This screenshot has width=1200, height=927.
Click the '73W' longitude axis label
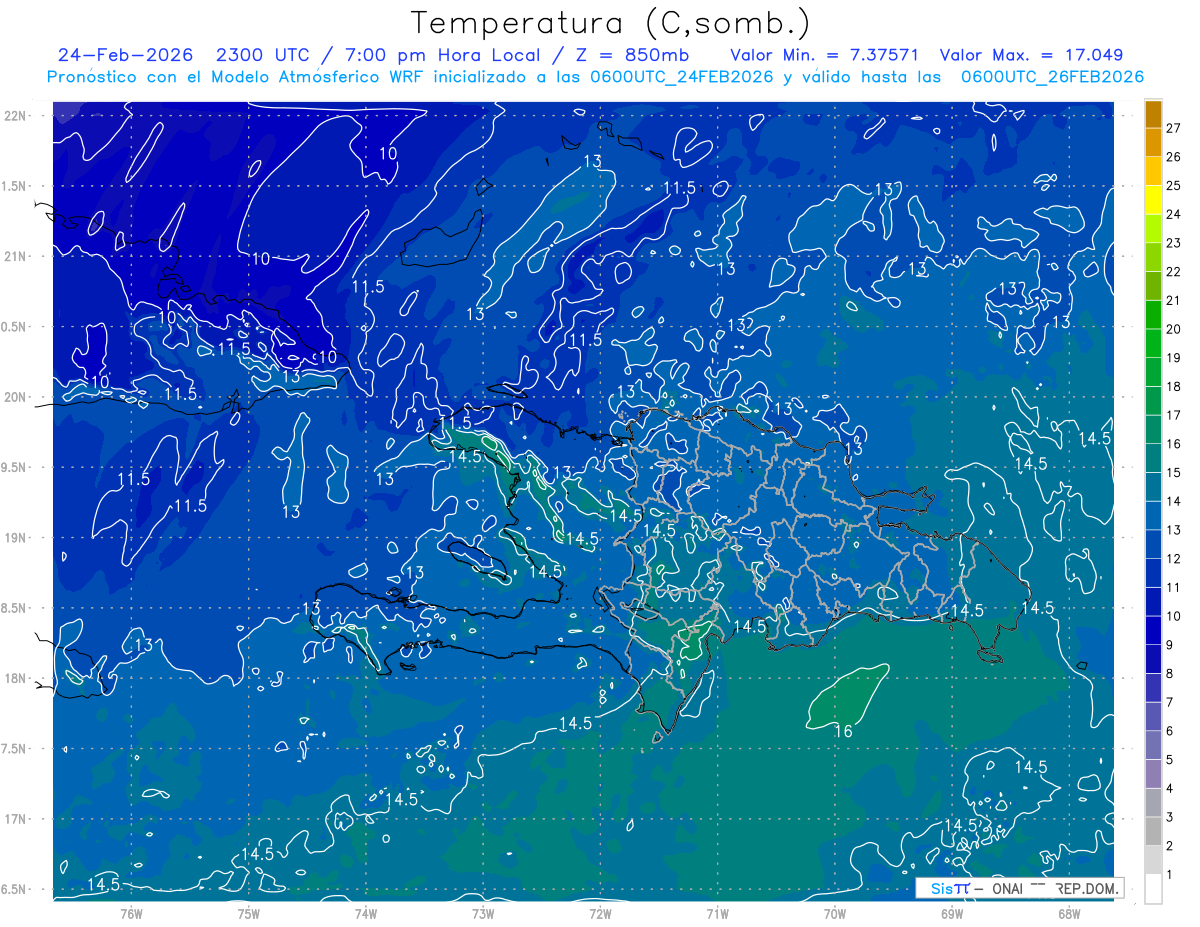point(483,913)
